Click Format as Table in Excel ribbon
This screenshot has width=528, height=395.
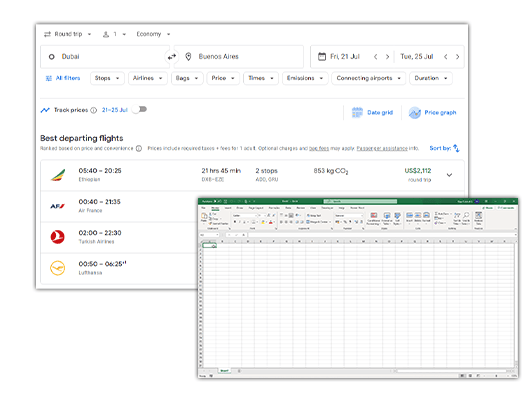[387, 218]
